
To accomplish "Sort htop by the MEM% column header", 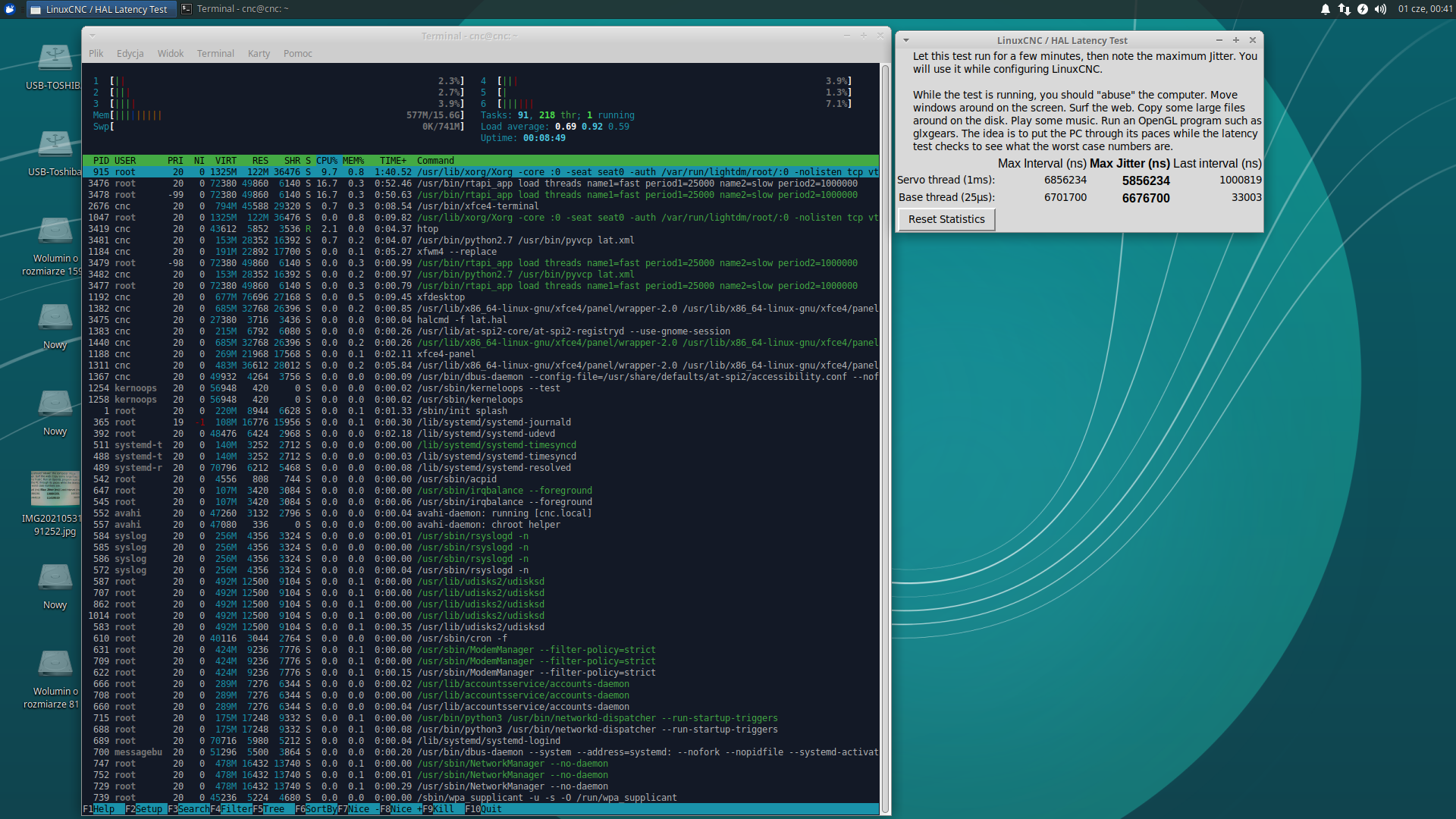I will click(353, 161).
